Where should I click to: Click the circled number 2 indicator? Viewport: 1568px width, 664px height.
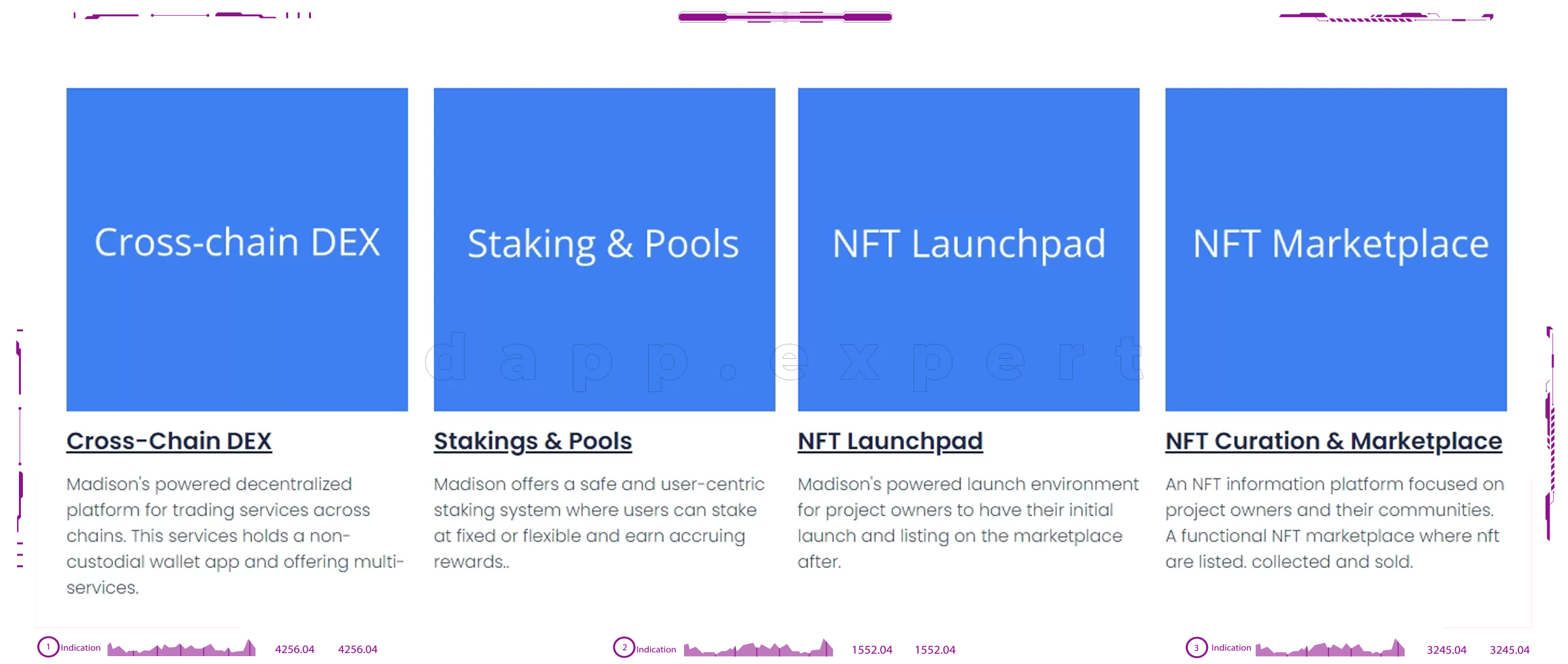pyautogui.click(x=624, y=648)
